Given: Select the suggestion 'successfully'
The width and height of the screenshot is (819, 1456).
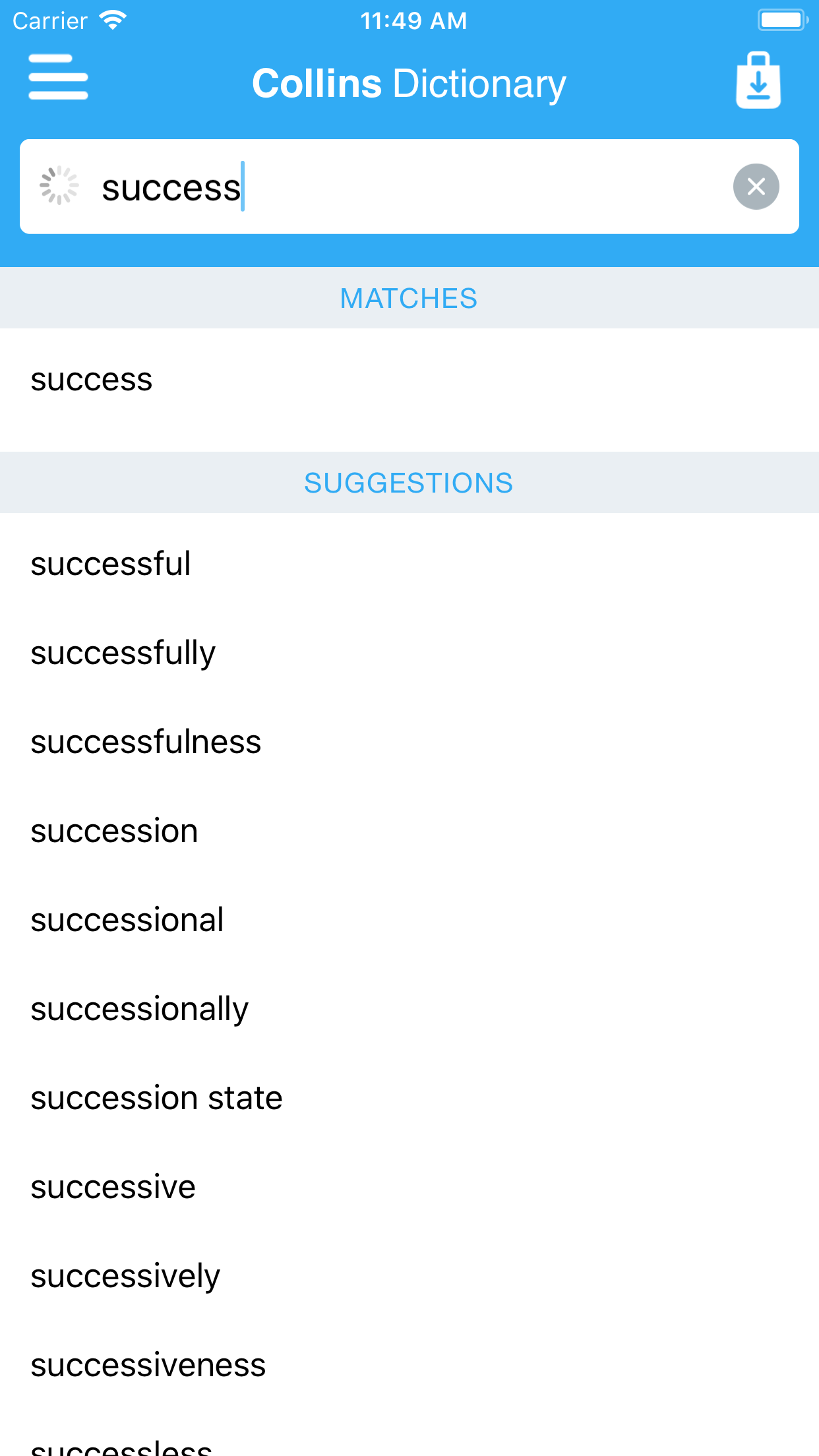Looking at the screenshot, I should click(x=409, y=653).
